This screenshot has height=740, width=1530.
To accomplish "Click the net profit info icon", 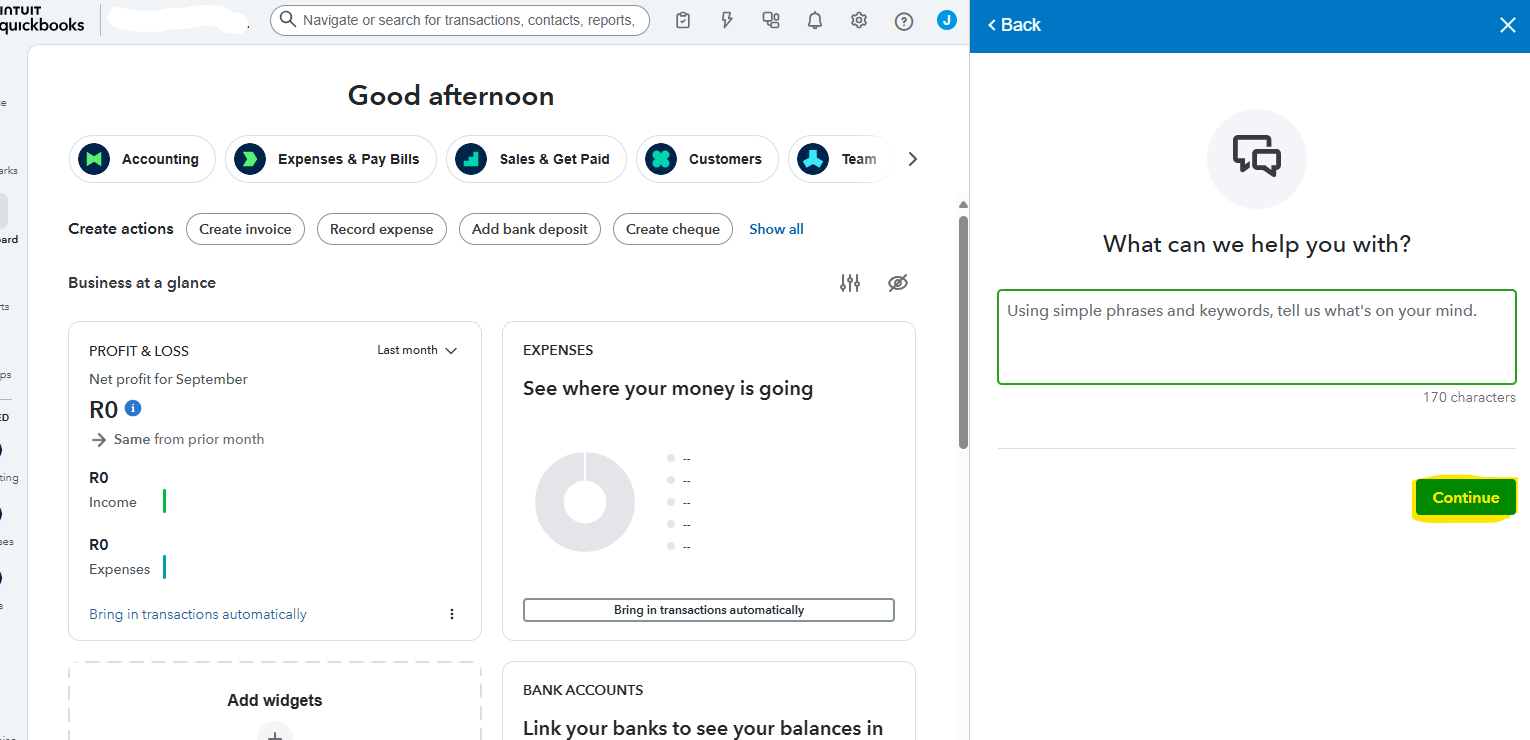I will (x=133, y=408).
